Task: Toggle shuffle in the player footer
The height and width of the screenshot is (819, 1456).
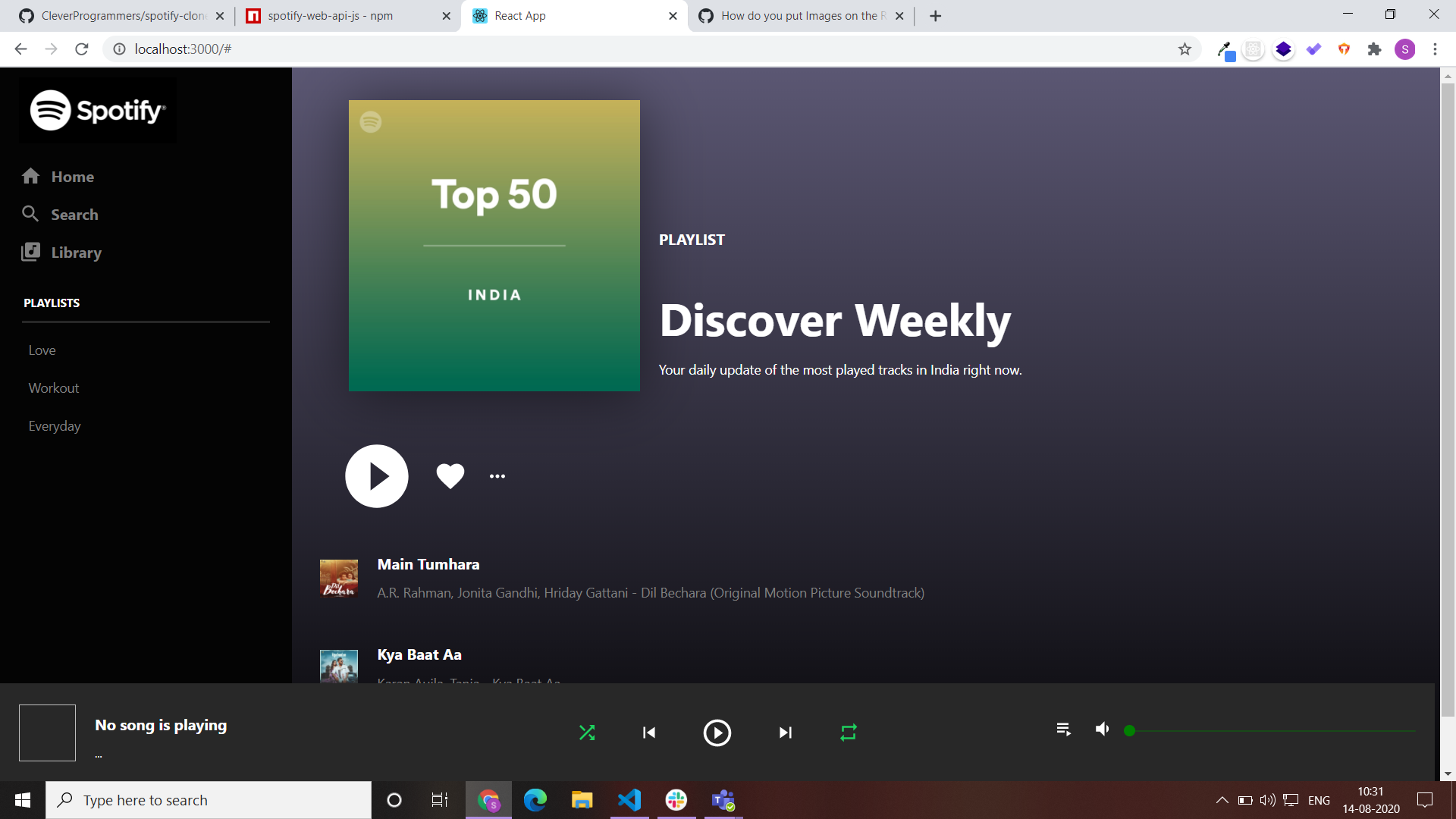Action: [587, 733]
